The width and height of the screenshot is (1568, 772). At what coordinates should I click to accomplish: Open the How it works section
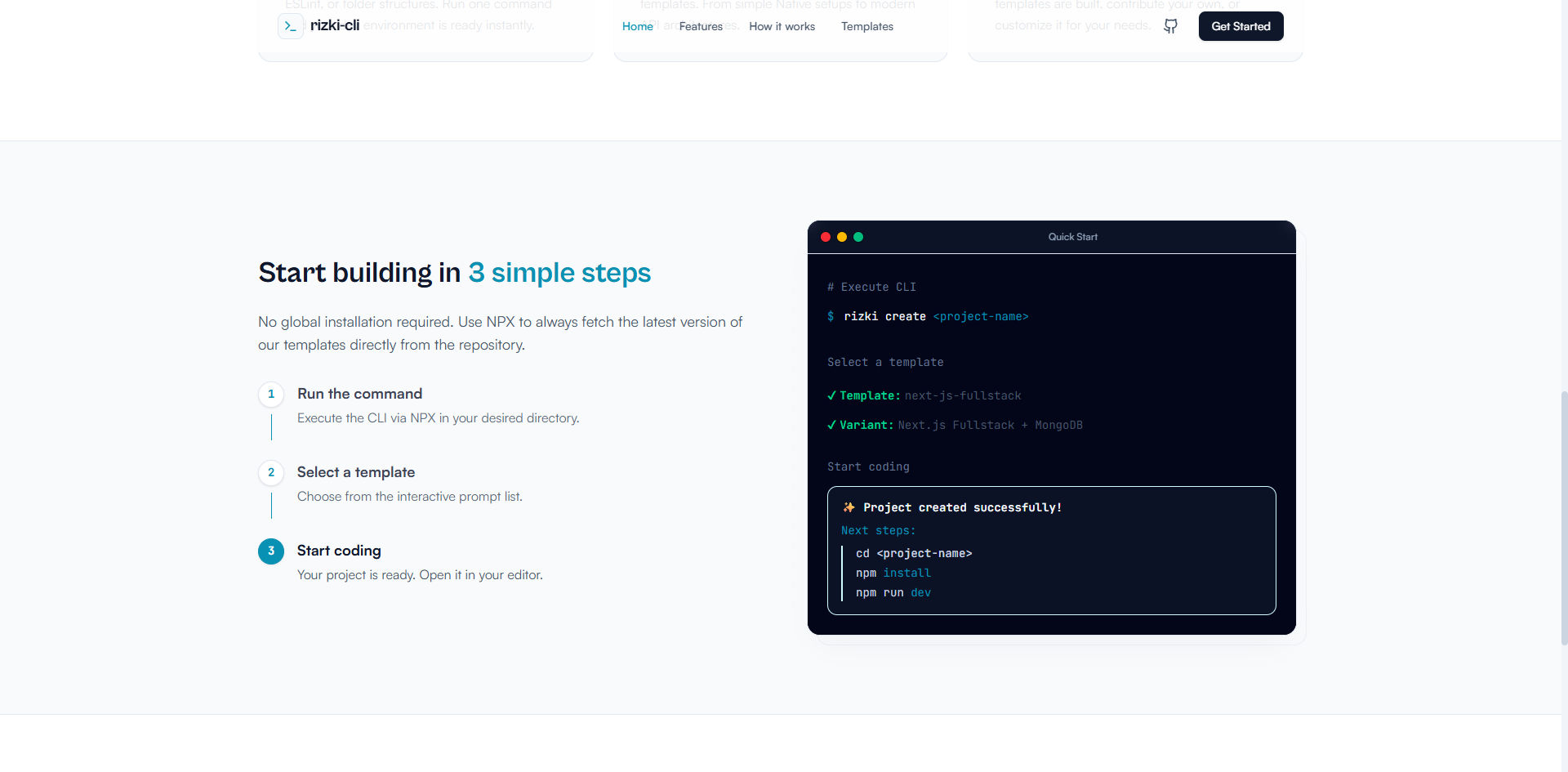tap(782, 26)
